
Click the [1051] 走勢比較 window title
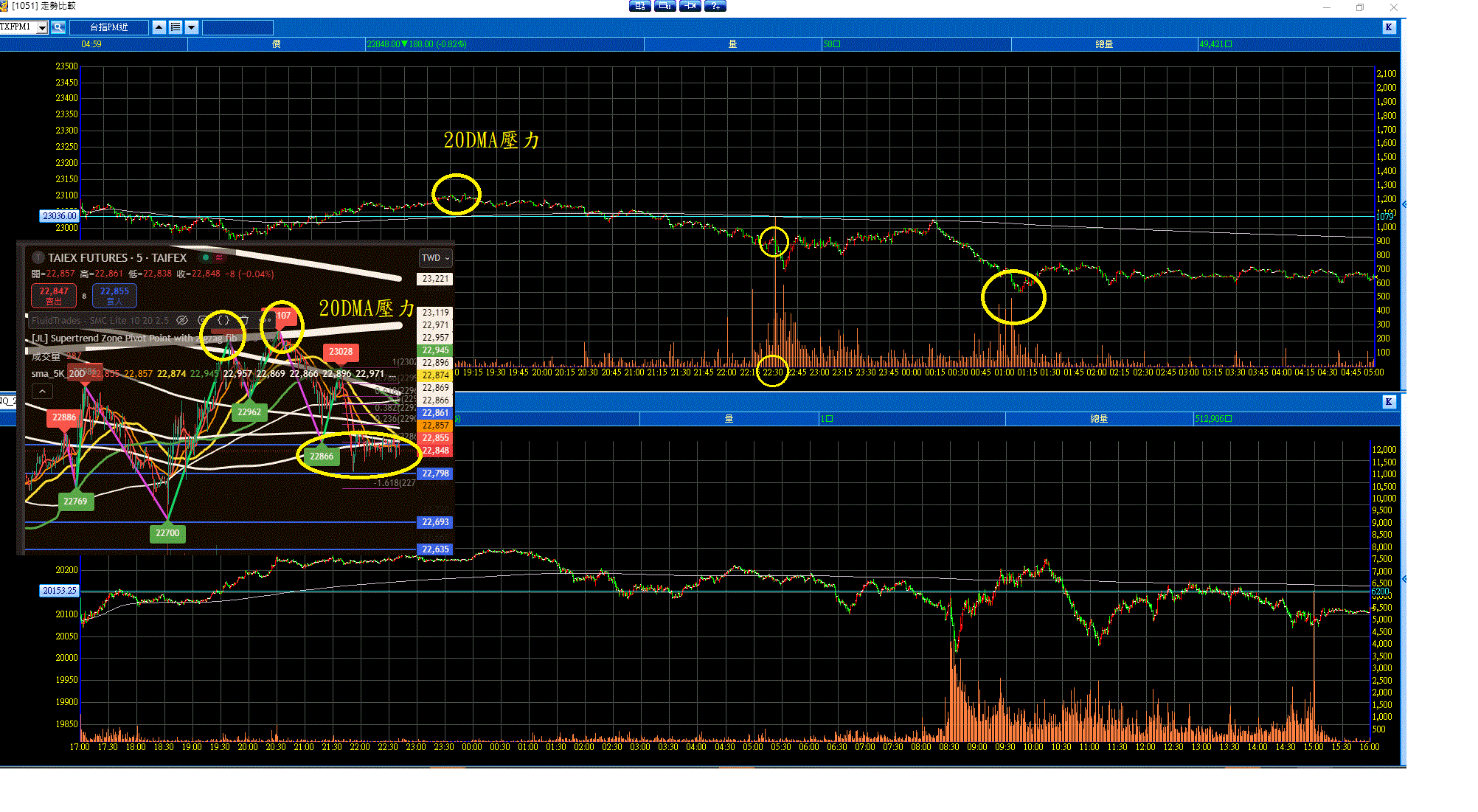tap(44, 6)
